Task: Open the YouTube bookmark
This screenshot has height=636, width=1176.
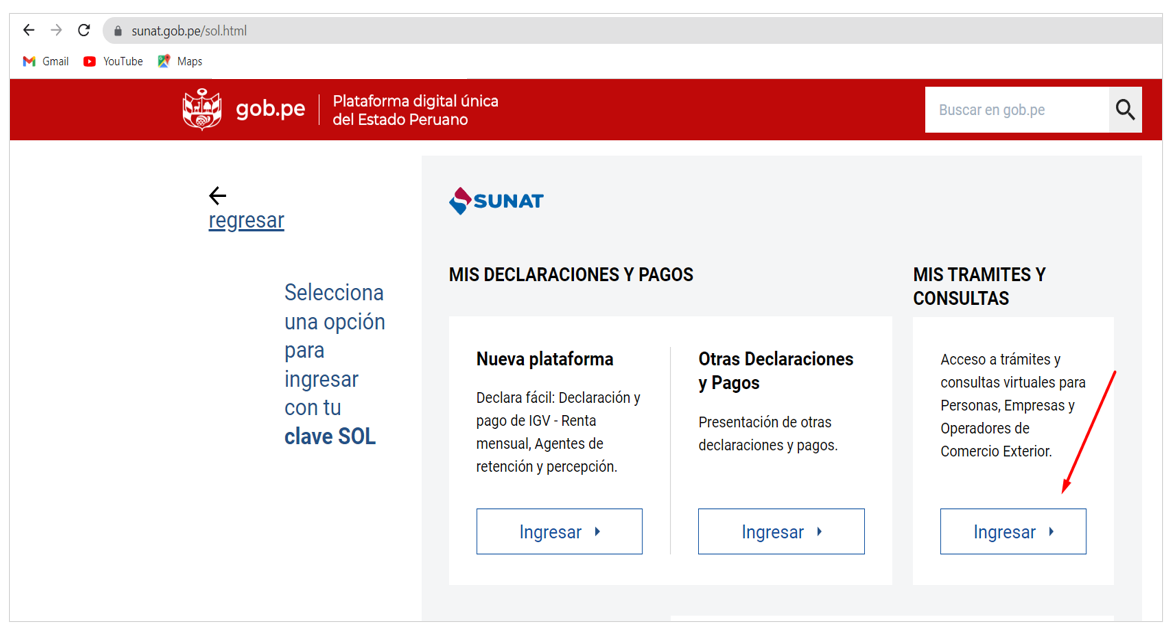Action: click(113, 62)
